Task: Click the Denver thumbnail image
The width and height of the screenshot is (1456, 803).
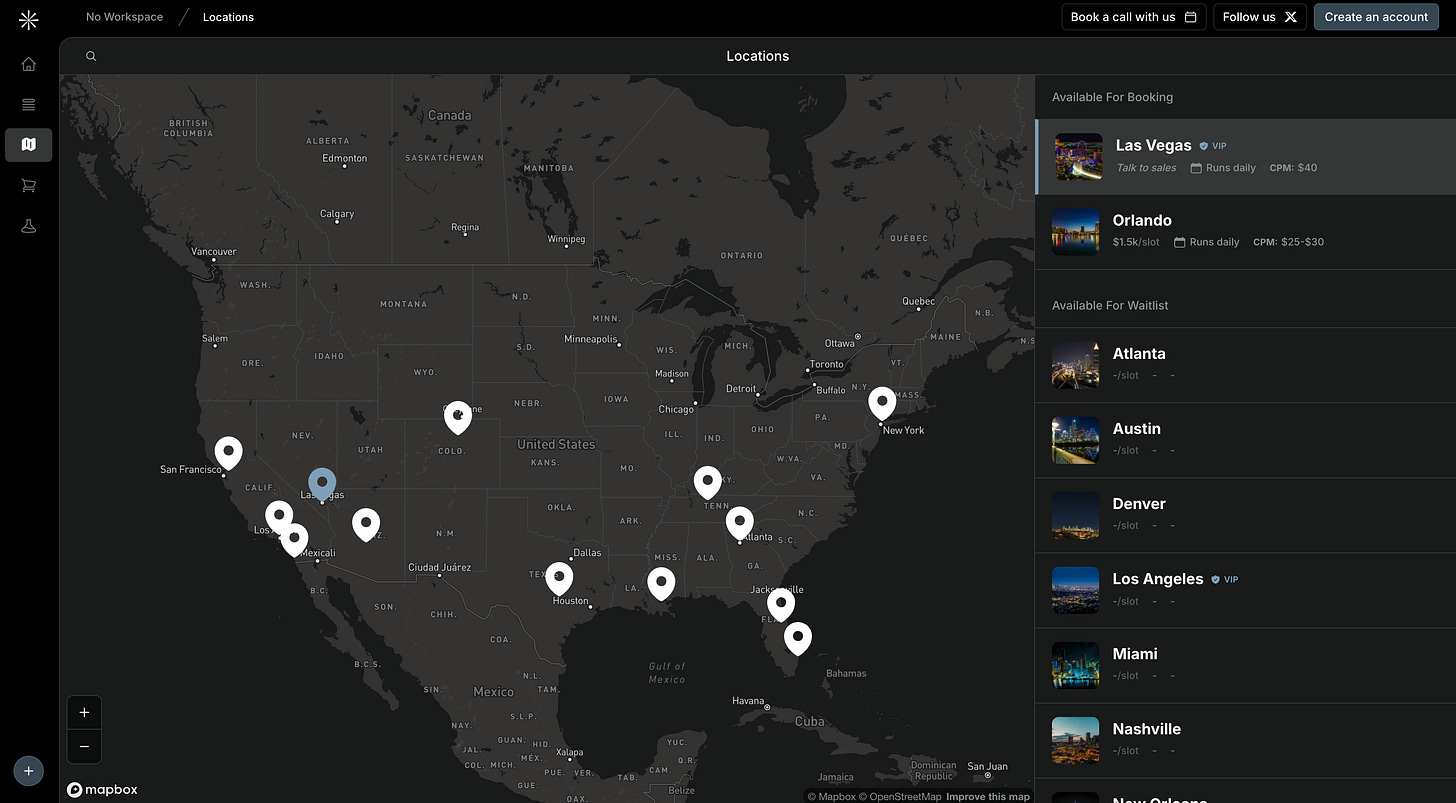Action: [1076, 516]
